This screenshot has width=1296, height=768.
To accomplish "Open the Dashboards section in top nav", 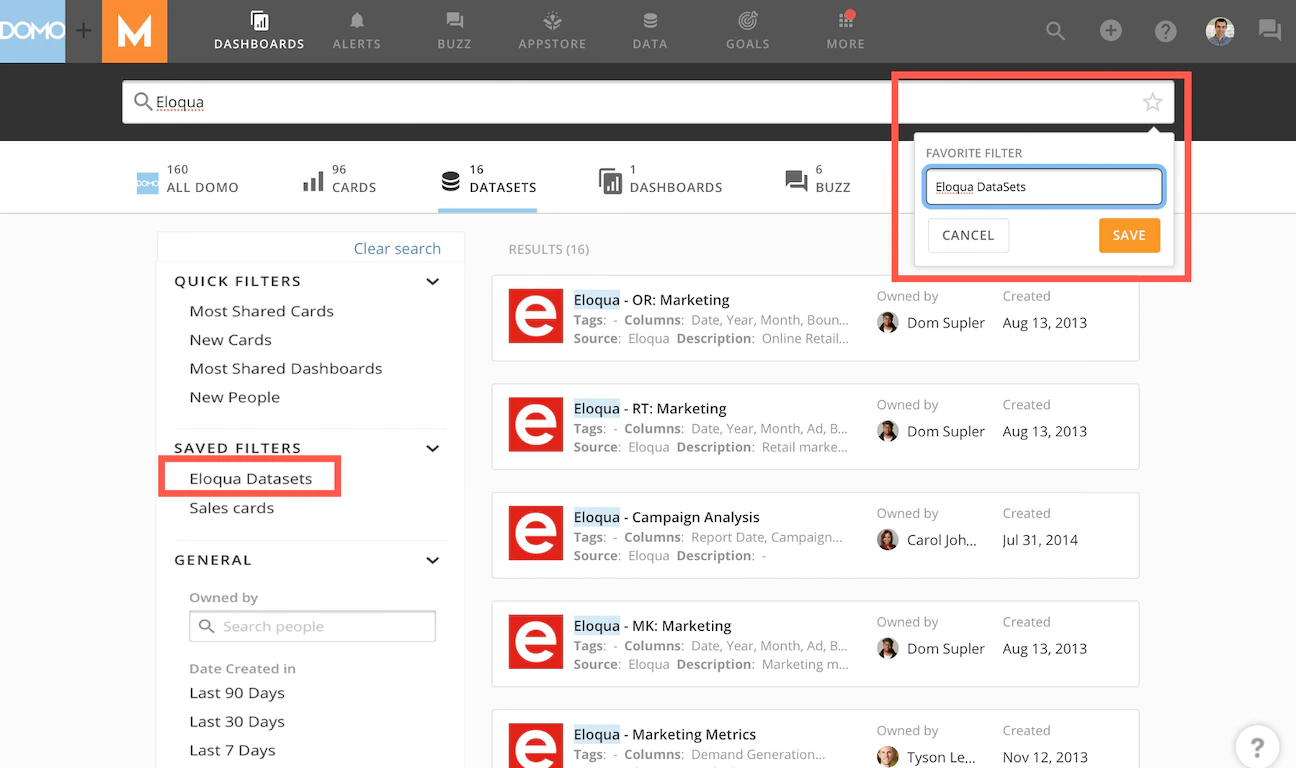I will tap(259, 30).
